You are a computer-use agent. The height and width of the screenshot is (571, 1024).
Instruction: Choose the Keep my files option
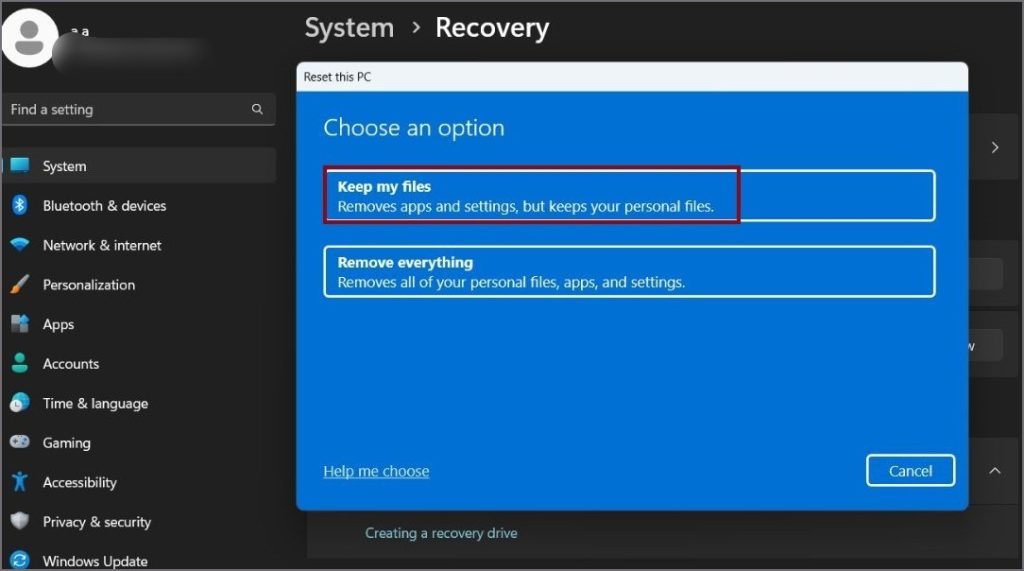click(629, 195)
